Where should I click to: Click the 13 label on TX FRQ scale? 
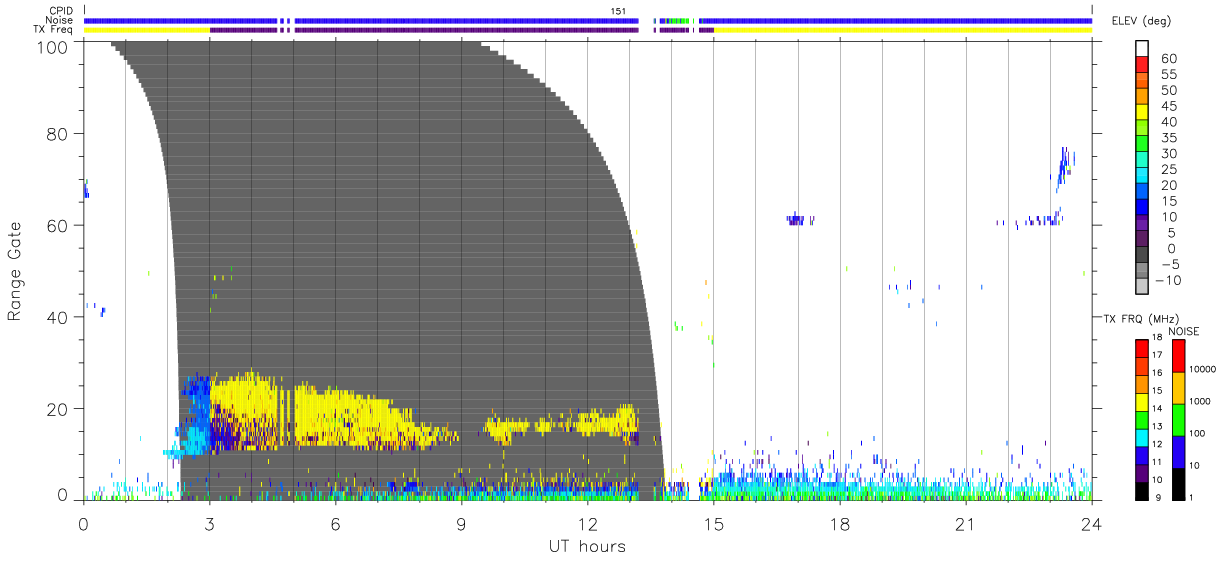coord(1159,426)
